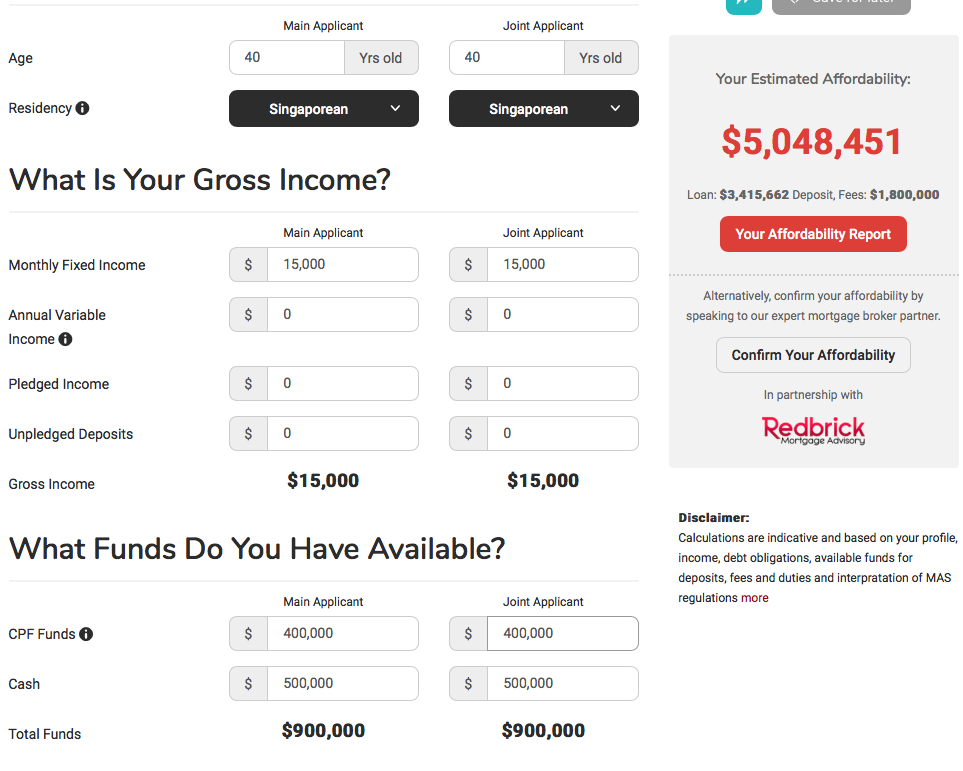
Task: Edit Main Applicant Cash amount
Action: point(342,684)
